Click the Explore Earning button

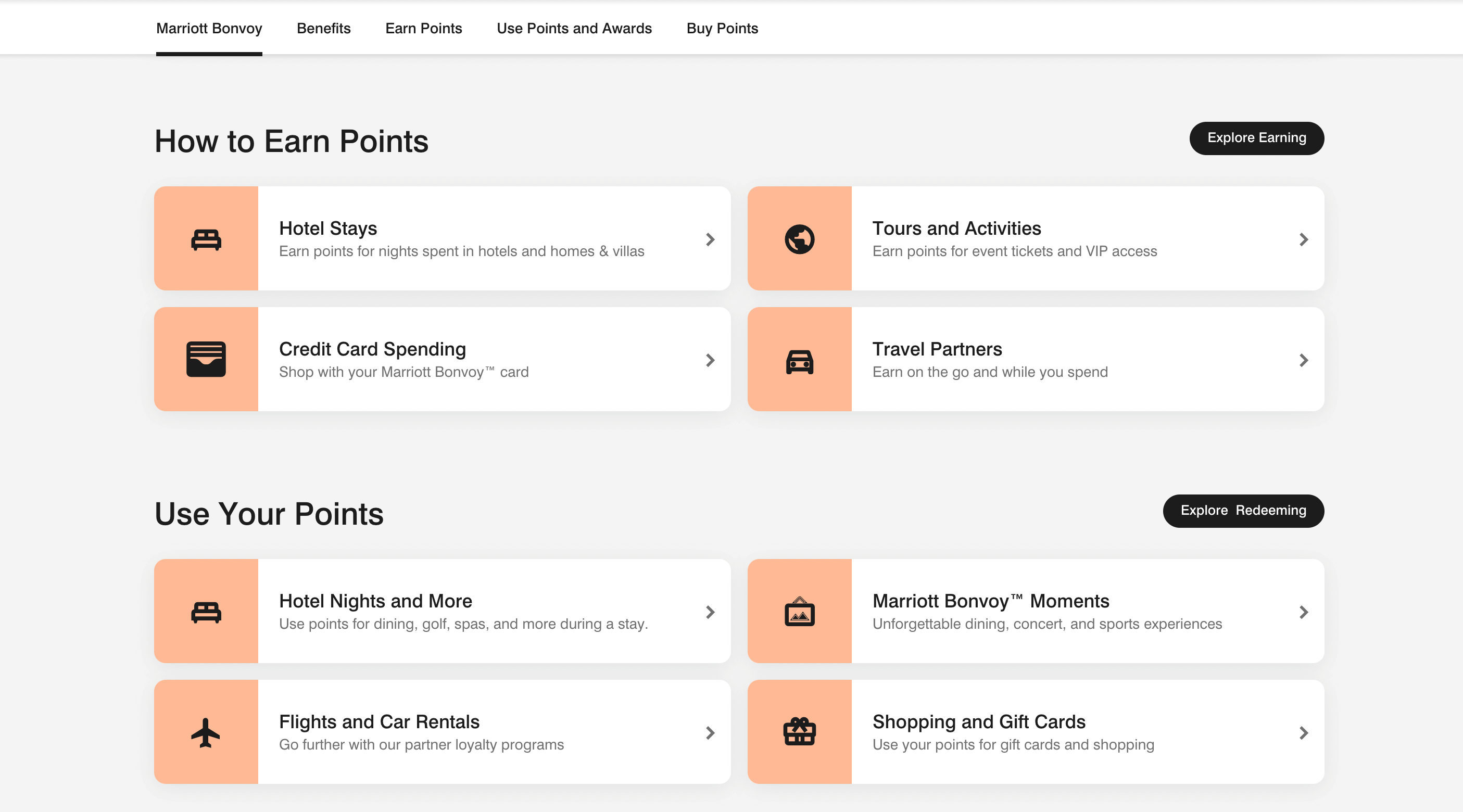[1256, 137]
